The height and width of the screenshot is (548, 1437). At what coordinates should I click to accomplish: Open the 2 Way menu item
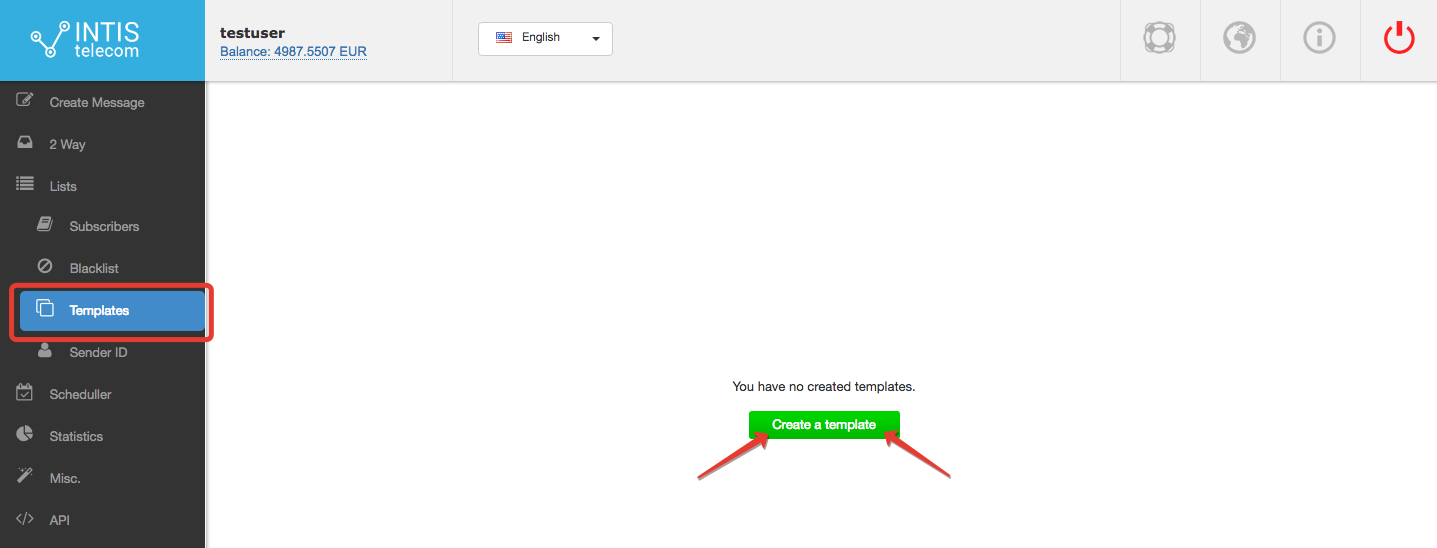[102, 144]
